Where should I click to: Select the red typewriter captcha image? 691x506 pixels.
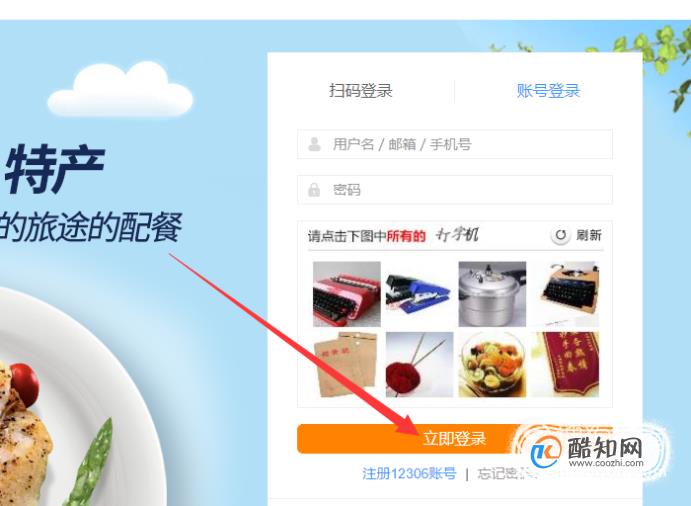347,294
